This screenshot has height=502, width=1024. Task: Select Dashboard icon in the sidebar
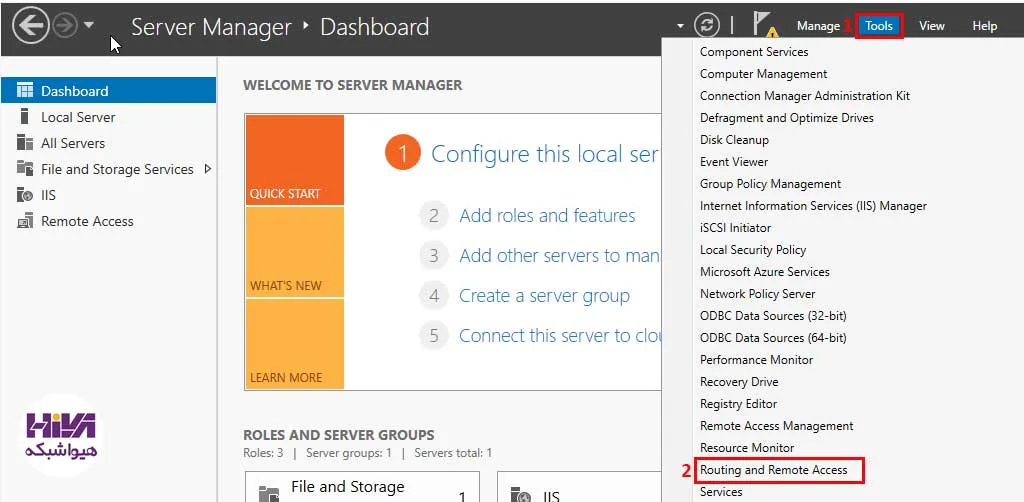click(24, 90)
